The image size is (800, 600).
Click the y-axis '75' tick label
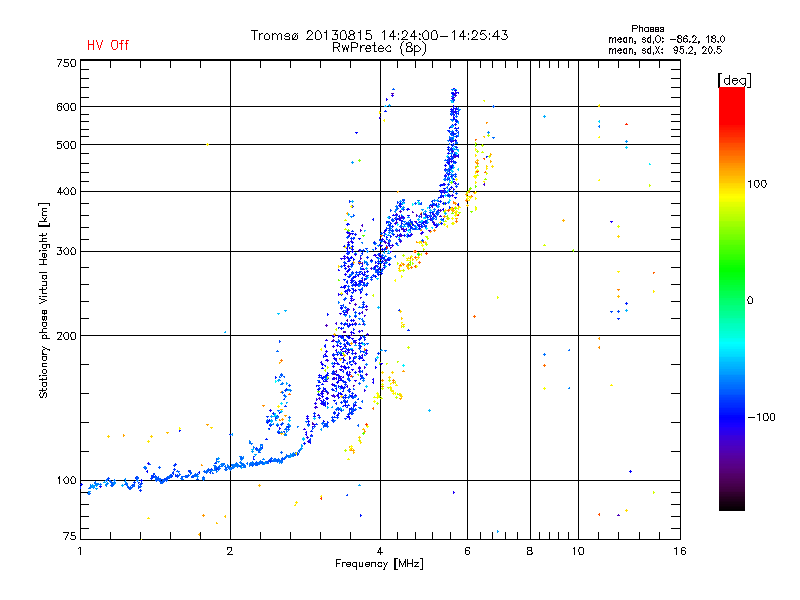70,536
